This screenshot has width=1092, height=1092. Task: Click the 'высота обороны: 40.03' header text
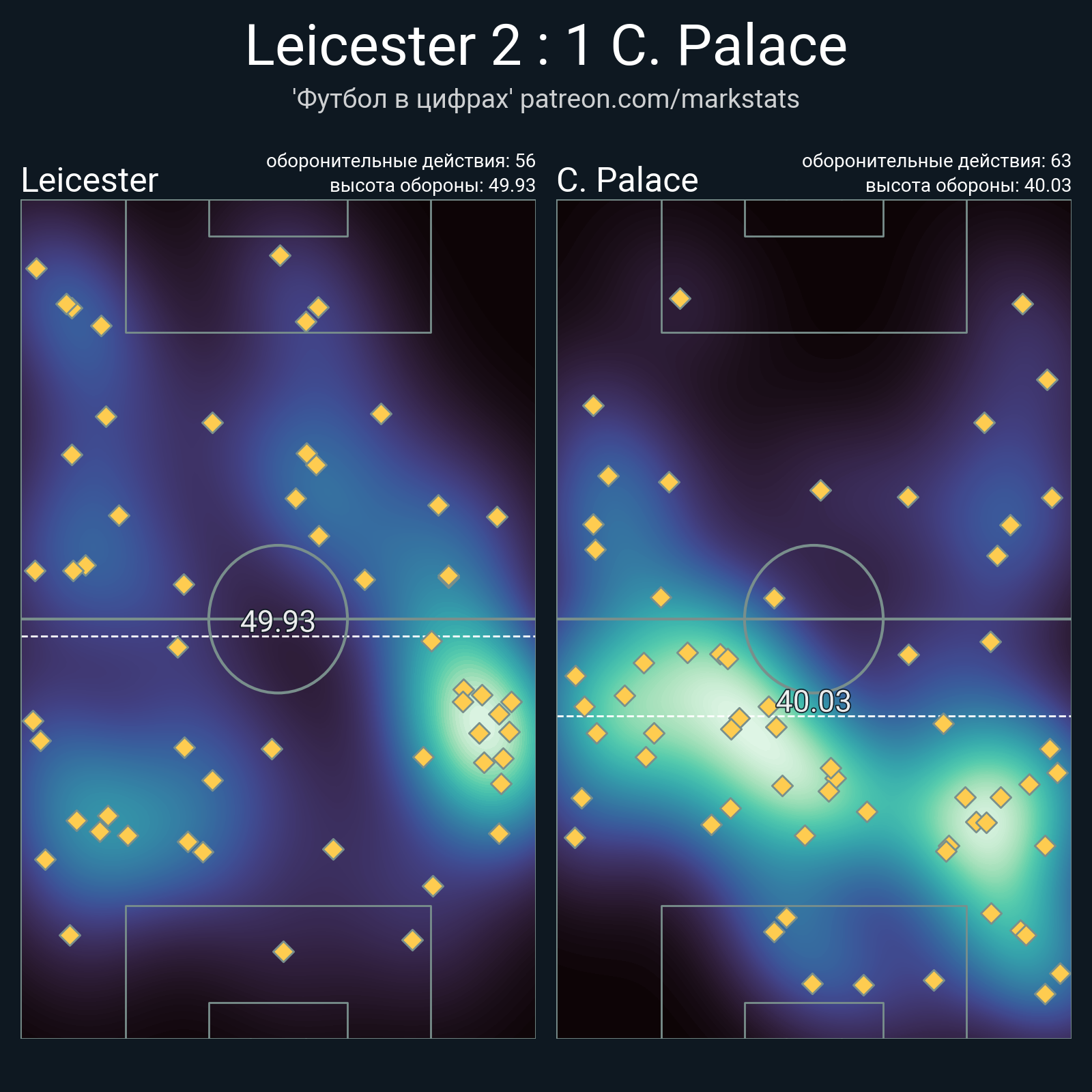pos(968,186)
